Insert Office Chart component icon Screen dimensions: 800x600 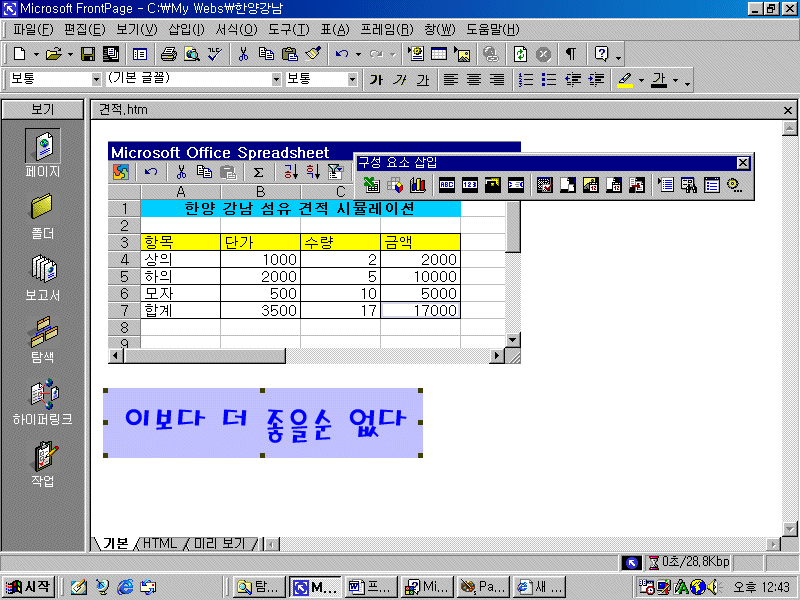(417, 185)
